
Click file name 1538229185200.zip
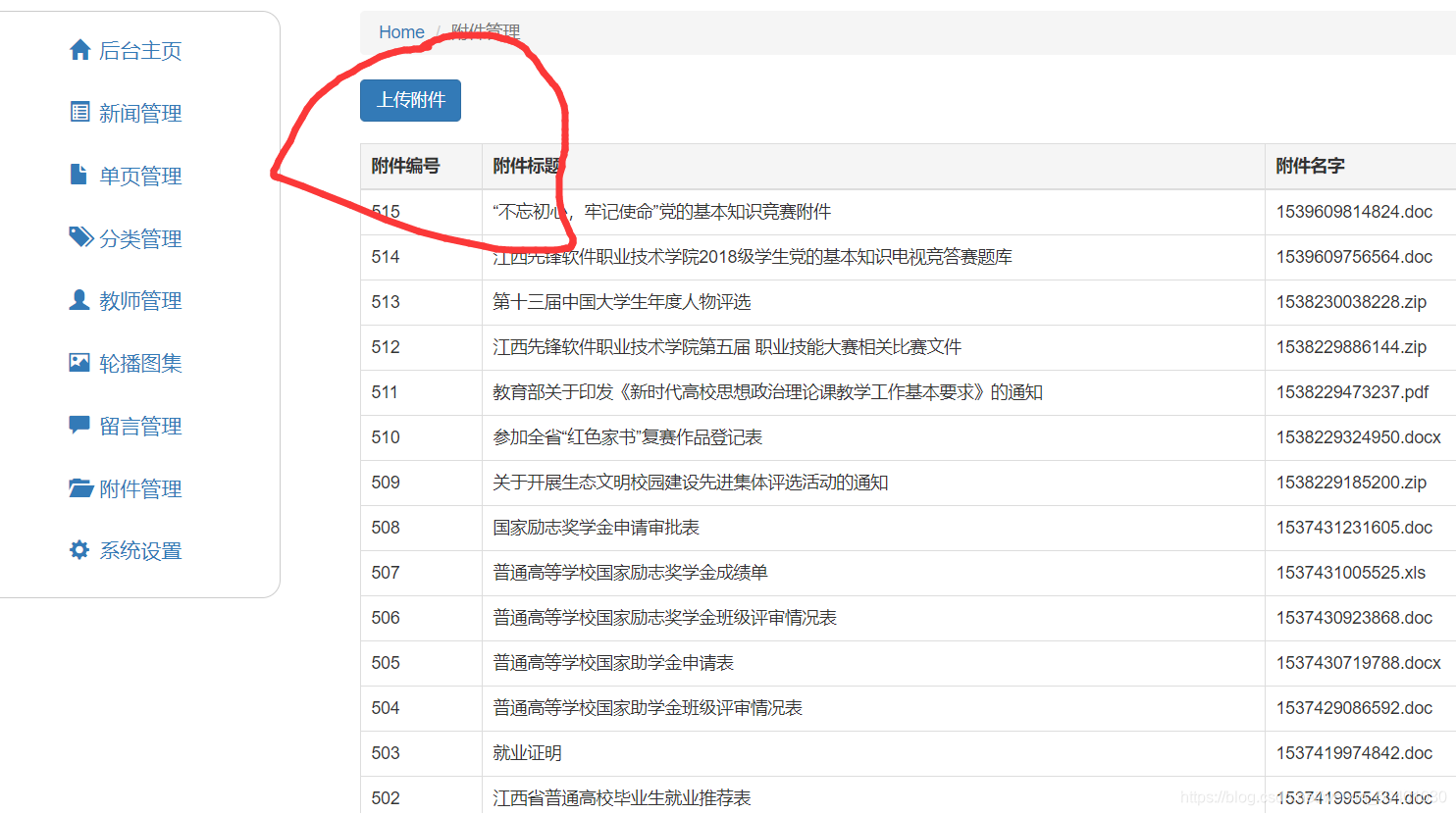click(x=1351, y=483)
